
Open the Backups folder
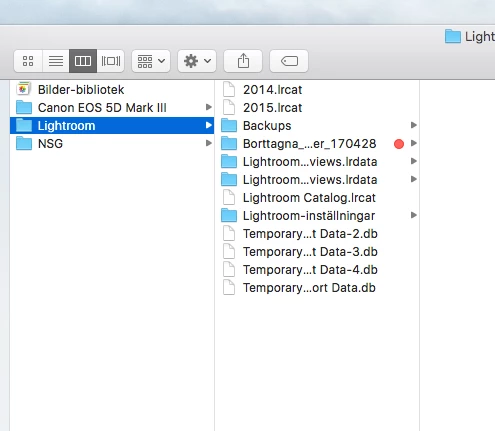[x=317, y=125]
